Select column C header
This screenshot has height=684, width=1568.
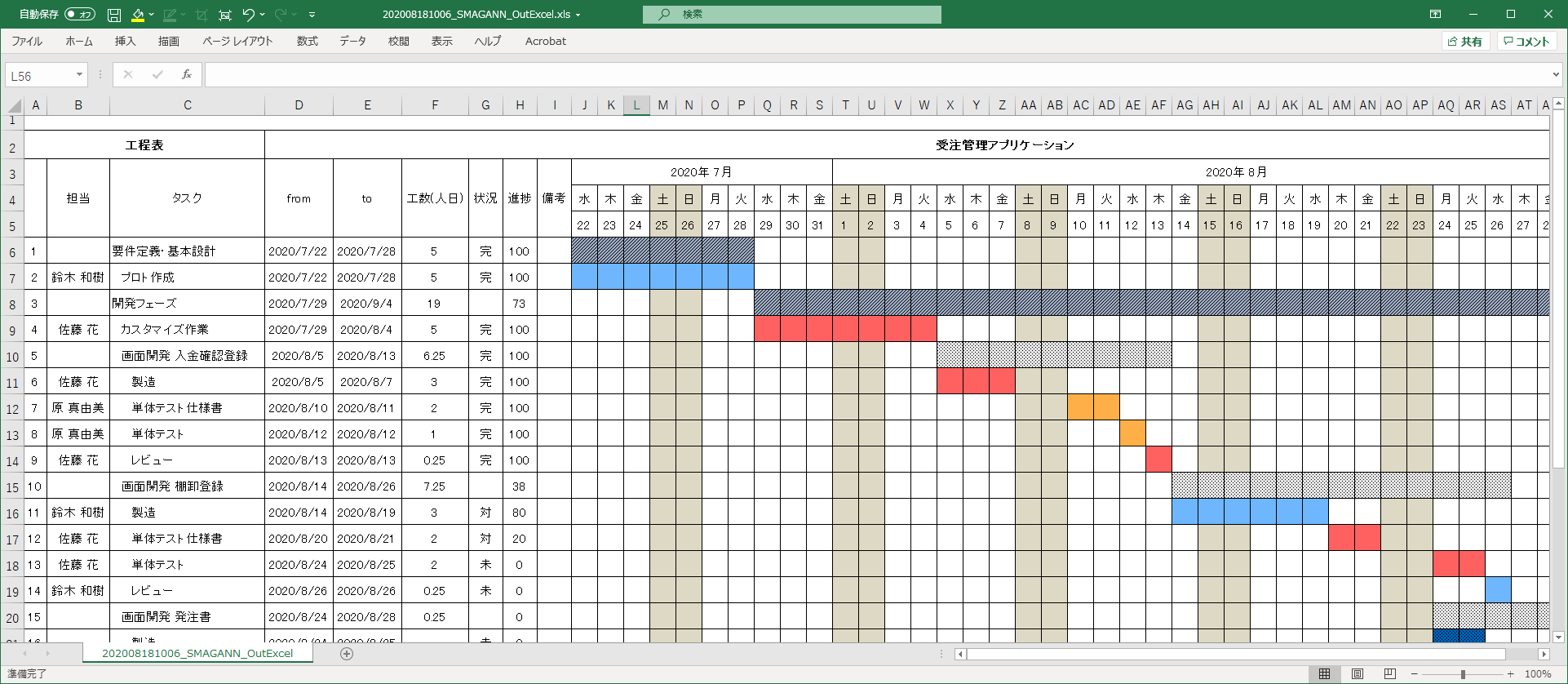(188, 105)
